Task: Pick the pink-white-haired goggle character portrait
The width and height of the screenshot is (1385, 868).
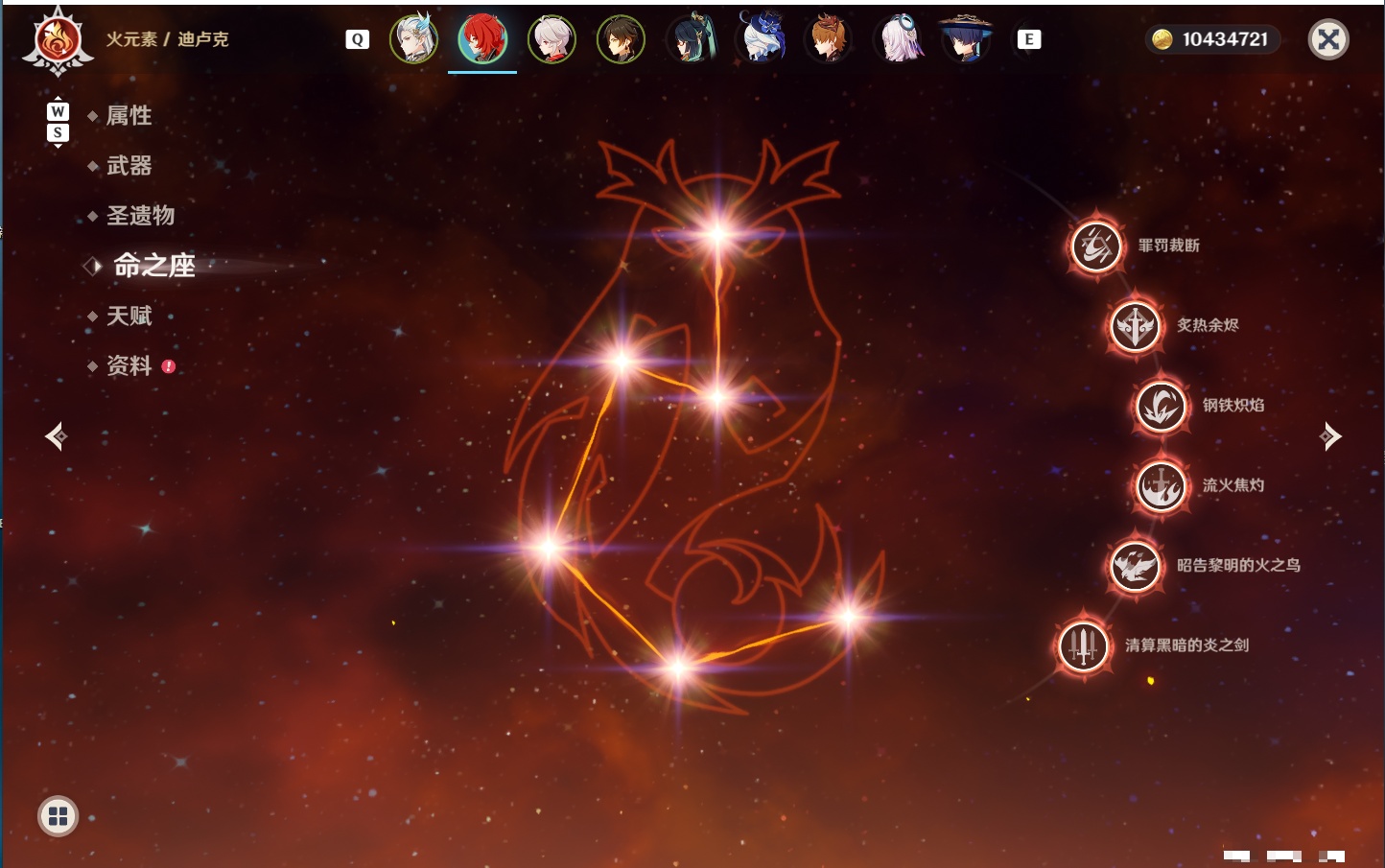Action: [x=898, y=39]
